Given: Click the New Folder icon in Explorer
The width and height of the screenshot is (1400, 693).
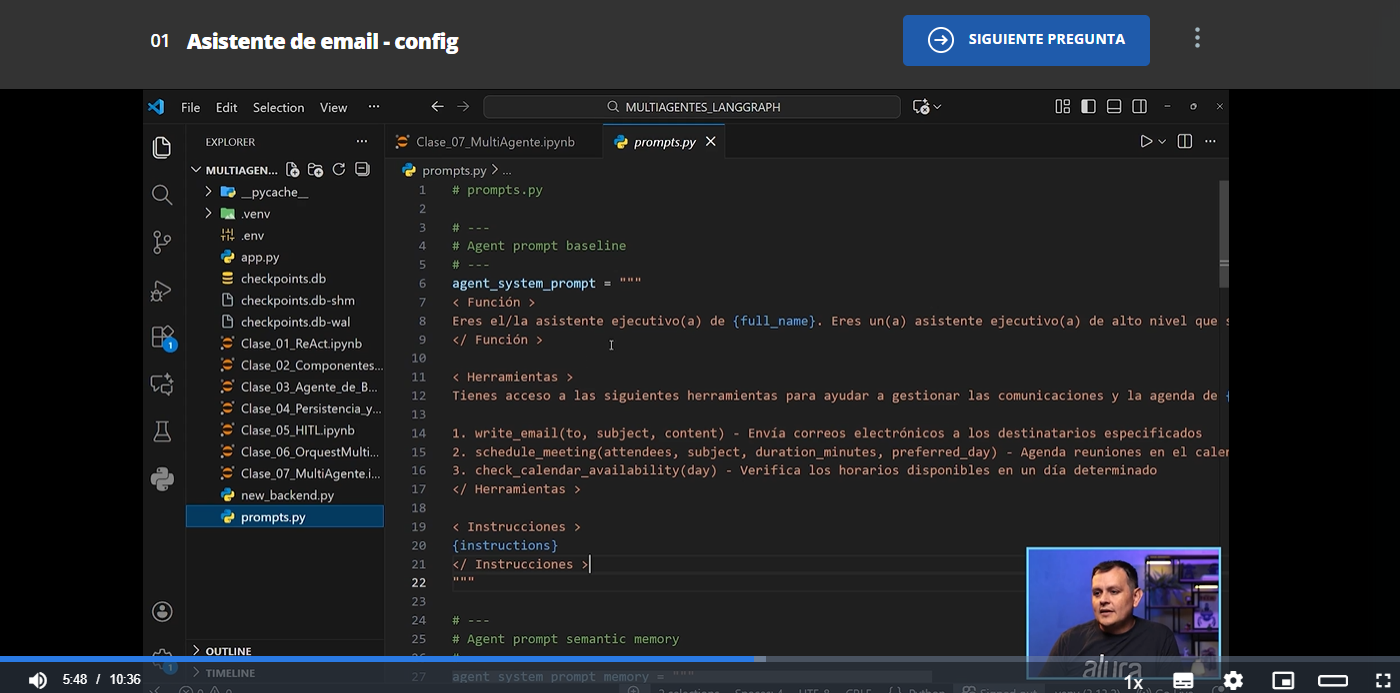Looking at the screenshot, I should pos(315,170).
